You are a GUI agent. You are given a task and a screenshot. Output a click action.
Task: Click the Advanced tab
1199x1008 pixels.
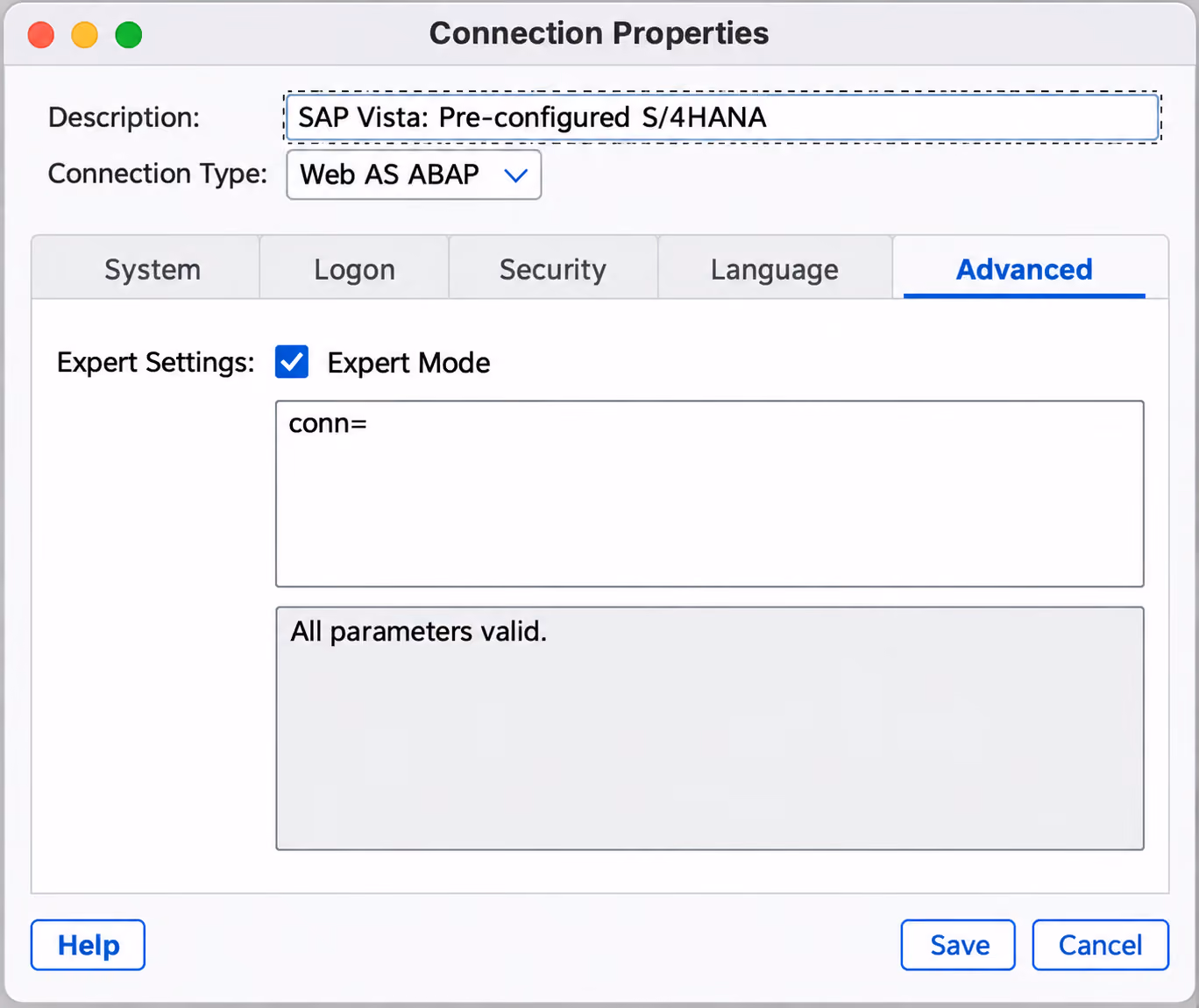1025,268
